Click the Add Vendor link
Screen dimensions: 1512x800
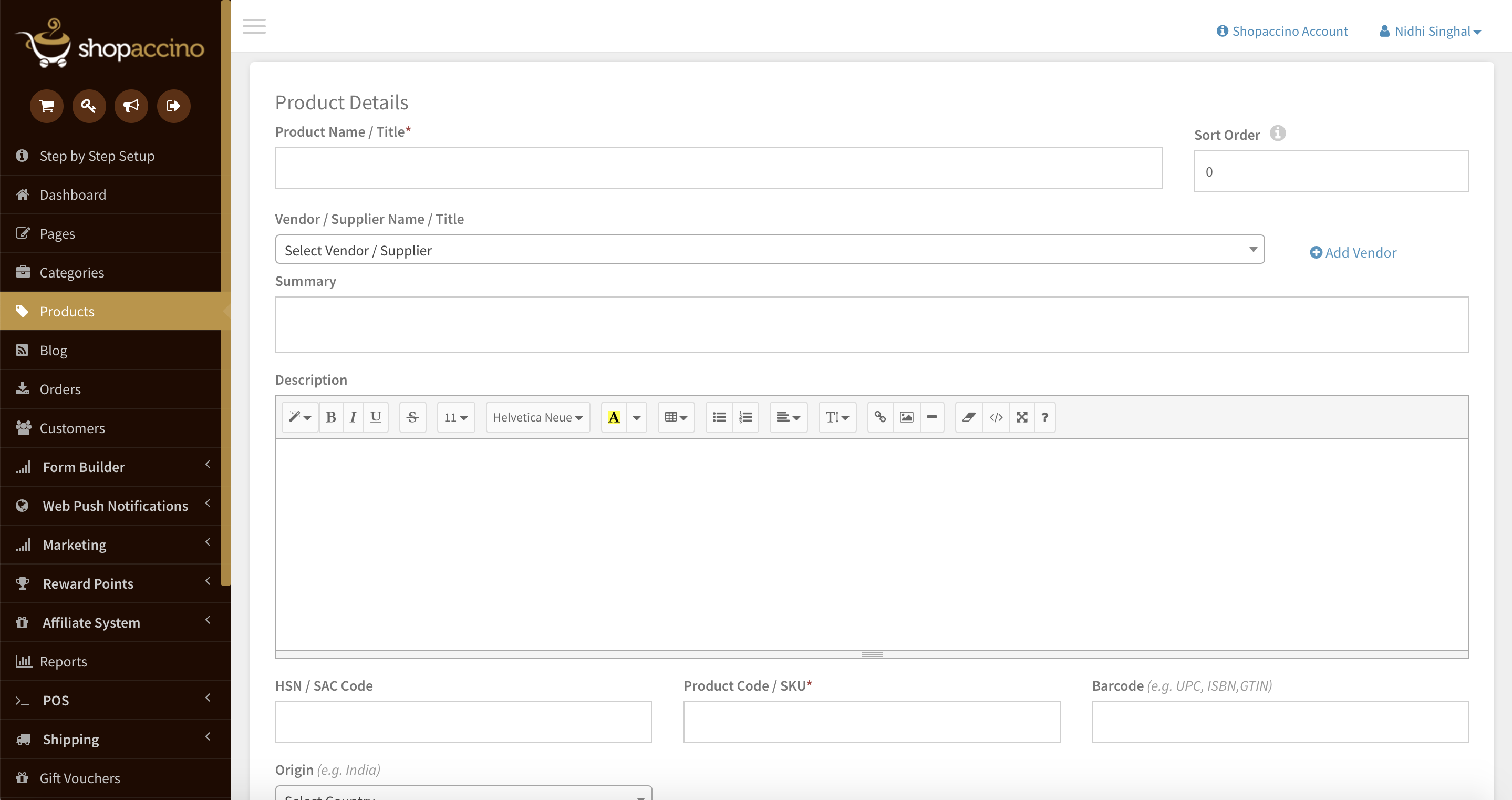[x=1353, y=253]
